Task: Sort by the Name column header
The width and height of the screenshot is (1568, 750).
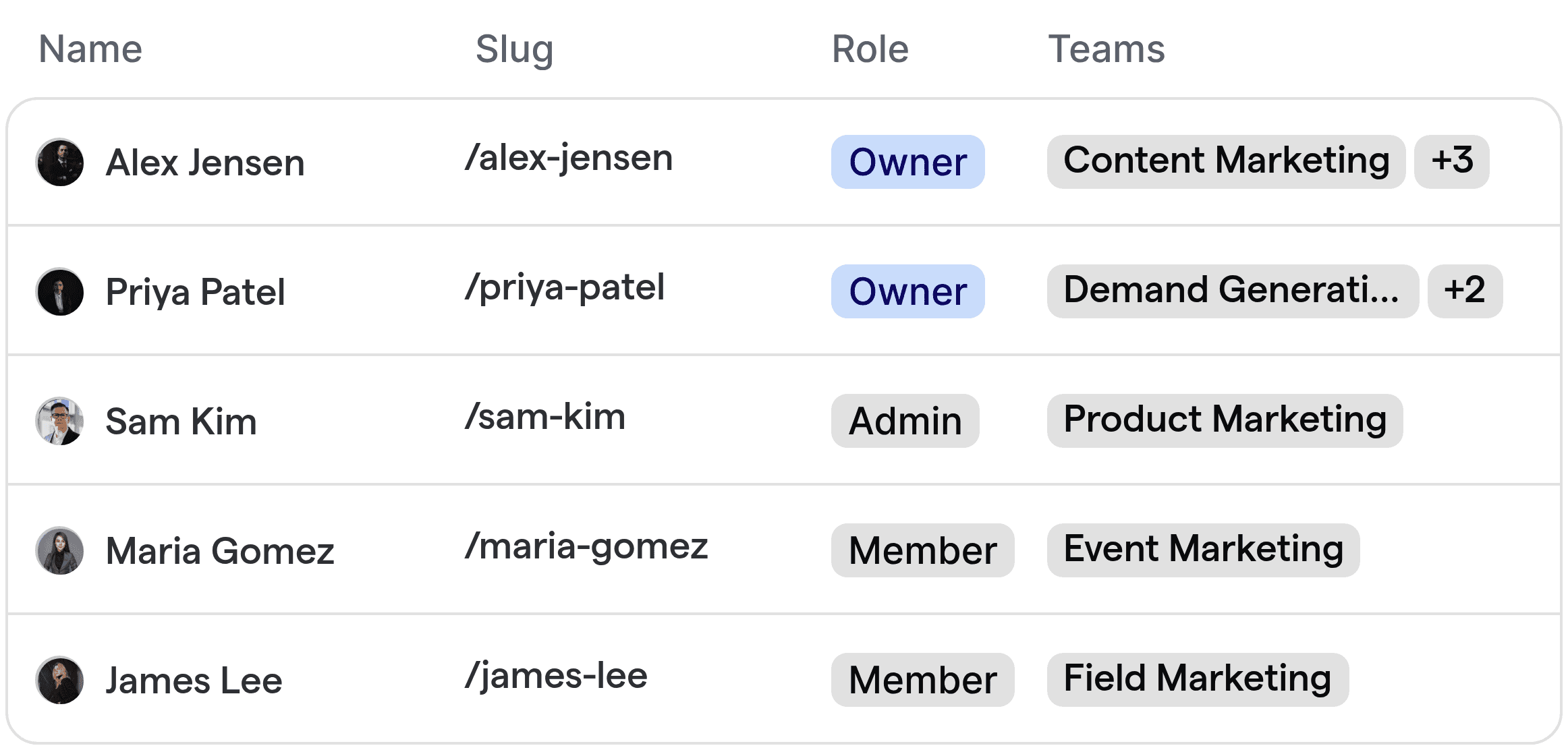Action: pos(90,48)
